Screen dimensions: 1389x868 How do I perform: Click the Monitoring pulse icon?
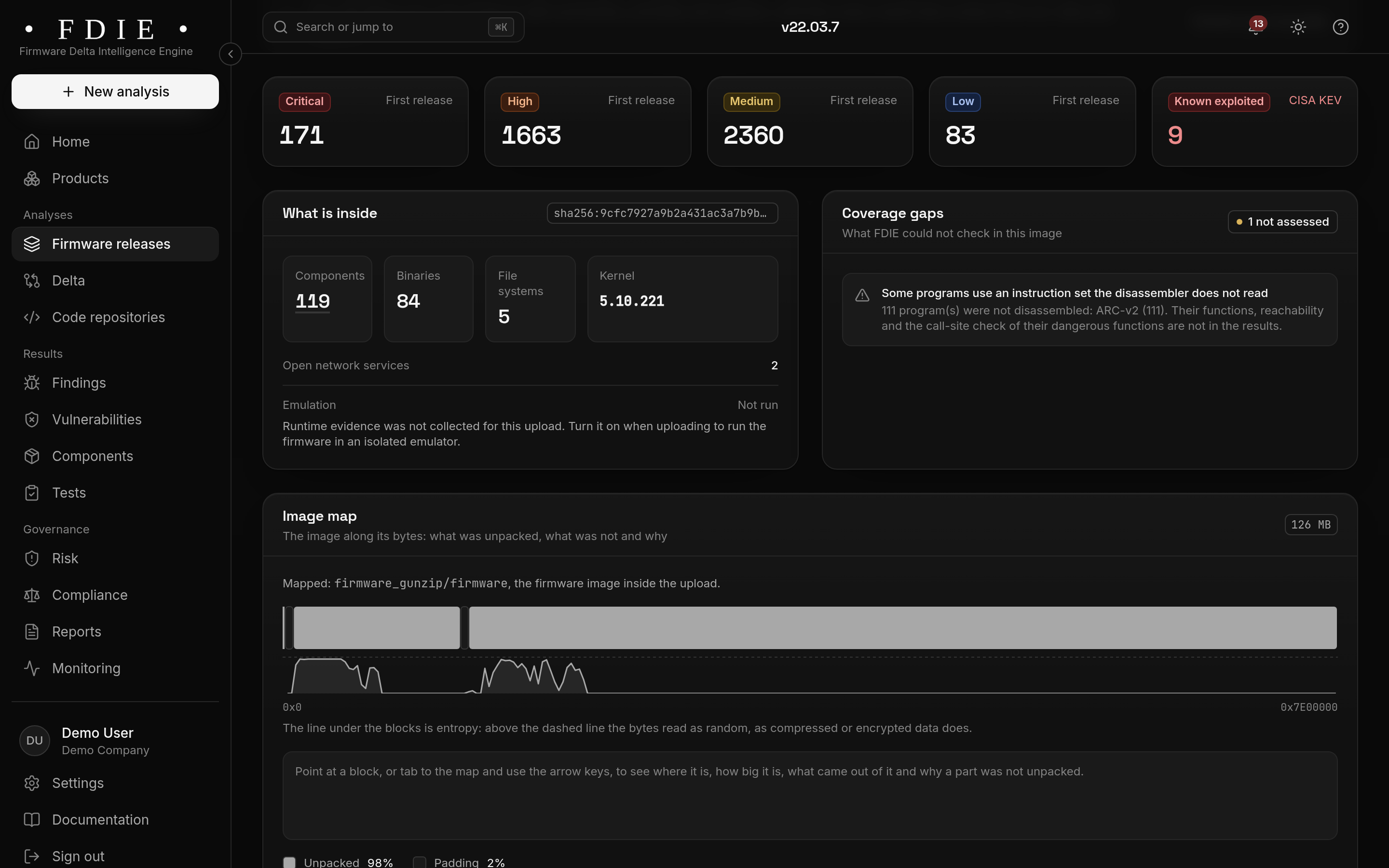click(x=31, y=669)
